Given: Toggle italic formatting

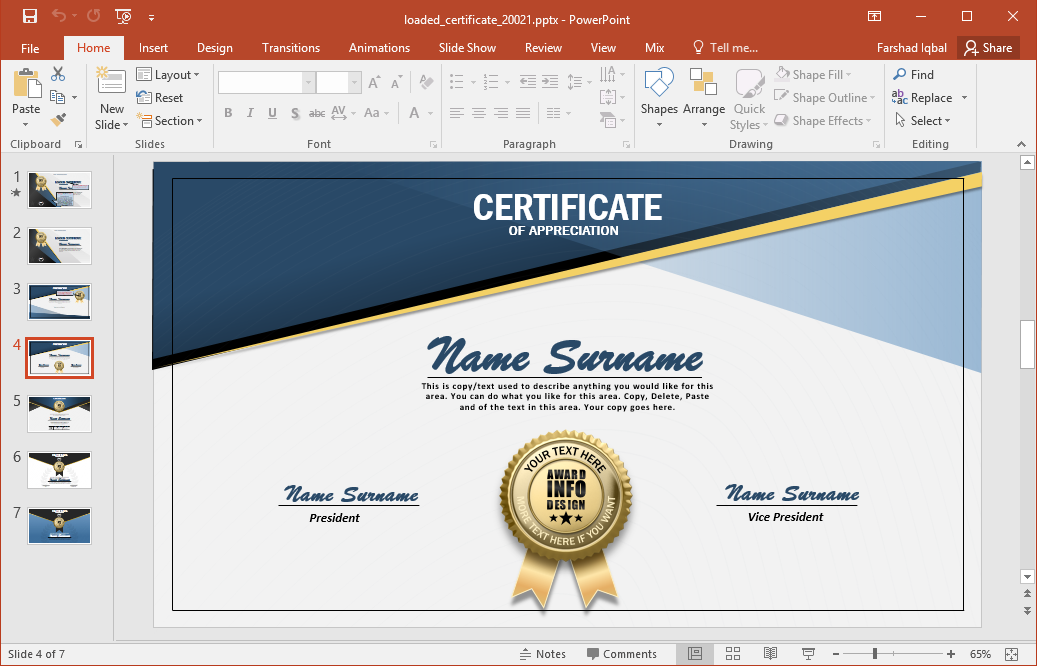Looking at the screenshot, I should pyautogui.click(x=250, y=113).
